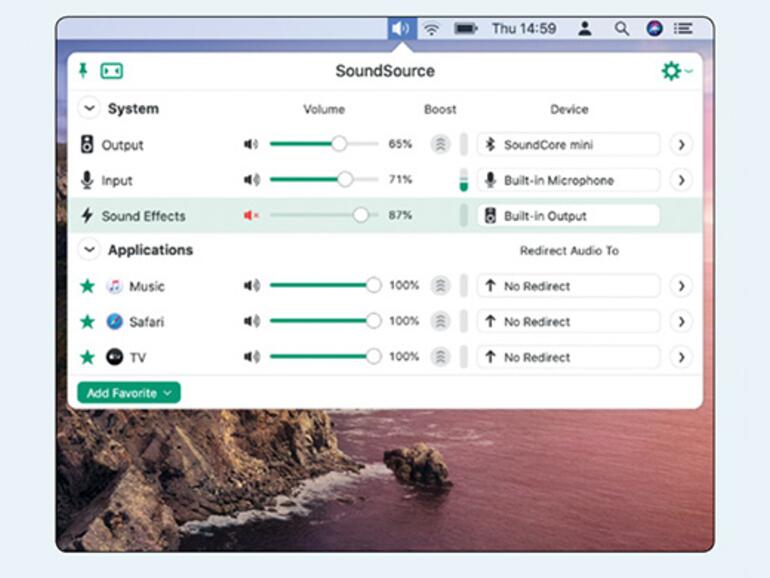Open the user account menu

tap(584, 28)
